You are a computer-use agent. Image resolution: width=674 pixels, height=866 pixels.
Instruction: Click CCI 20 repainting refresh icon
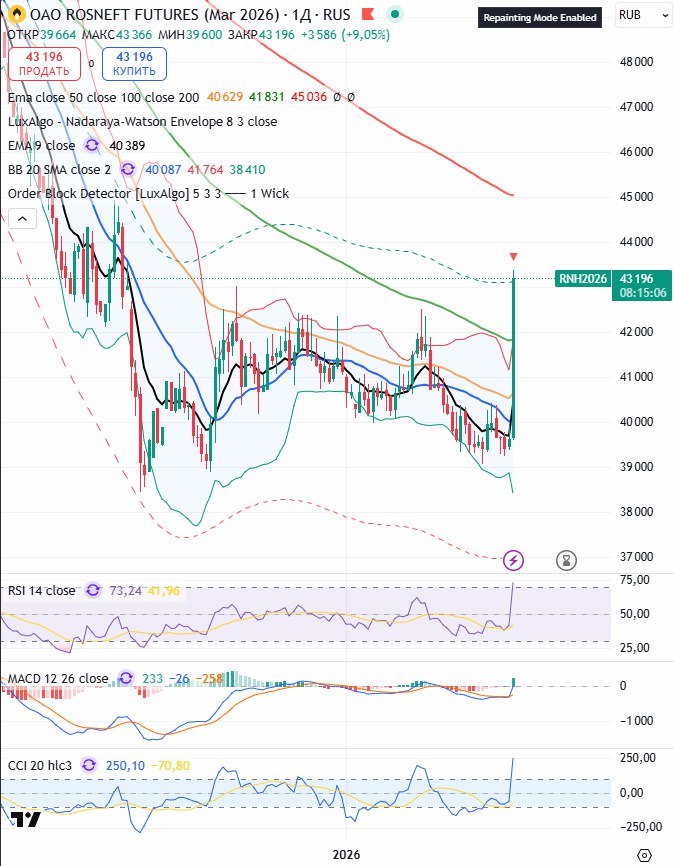click(89, 765)
